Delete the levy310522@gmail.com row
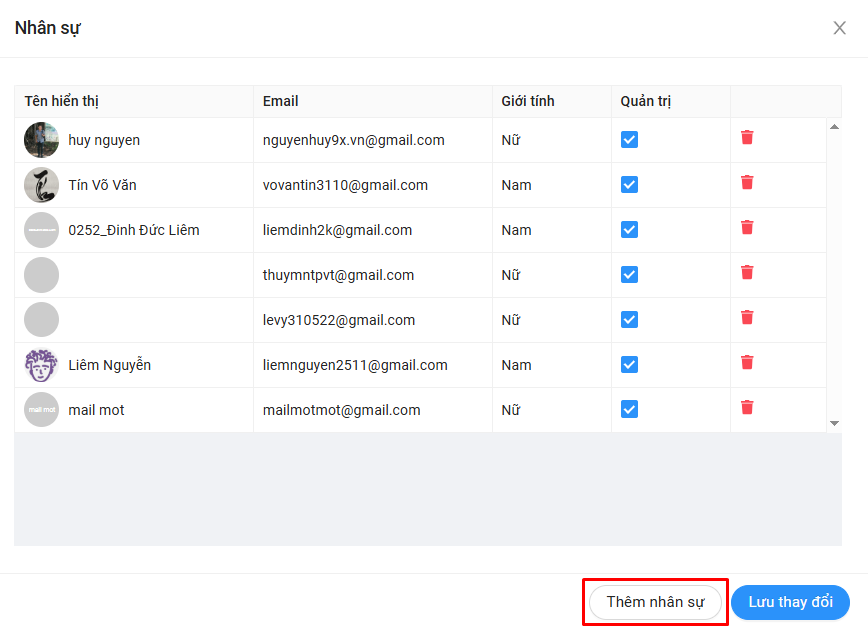 coord(747,318)
